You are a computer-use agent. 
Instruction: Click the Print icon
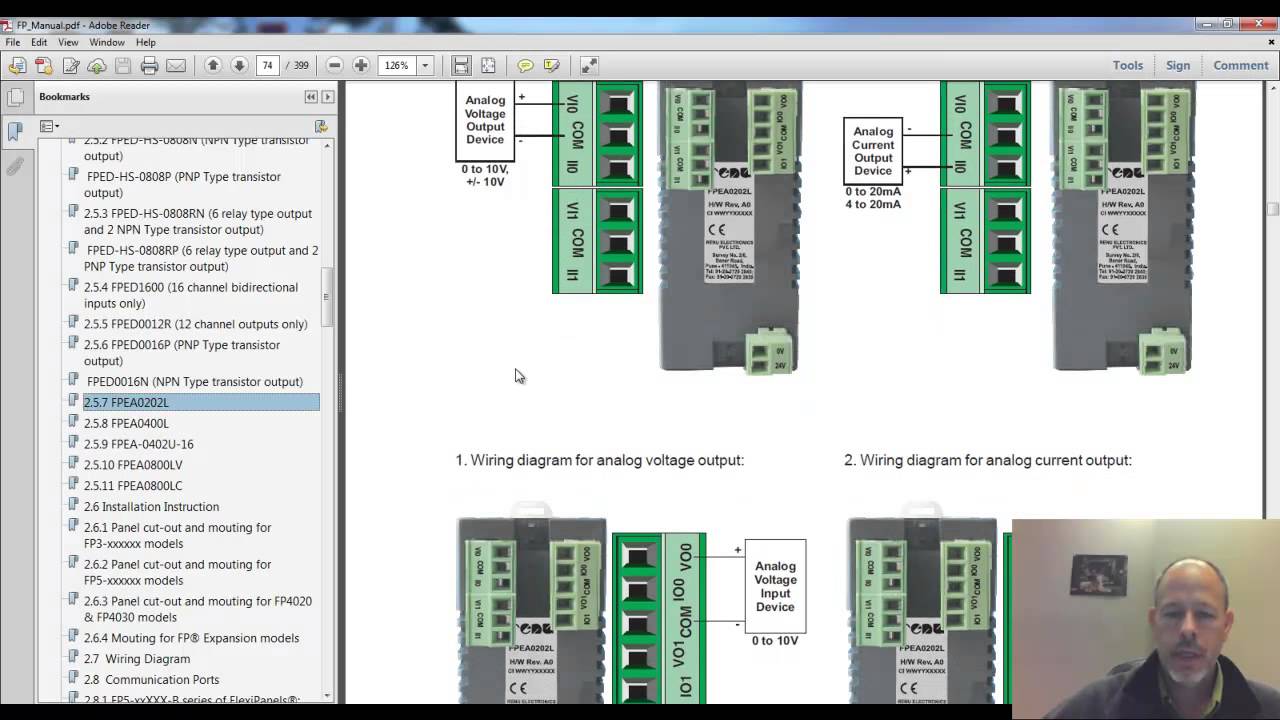(150, 66)
